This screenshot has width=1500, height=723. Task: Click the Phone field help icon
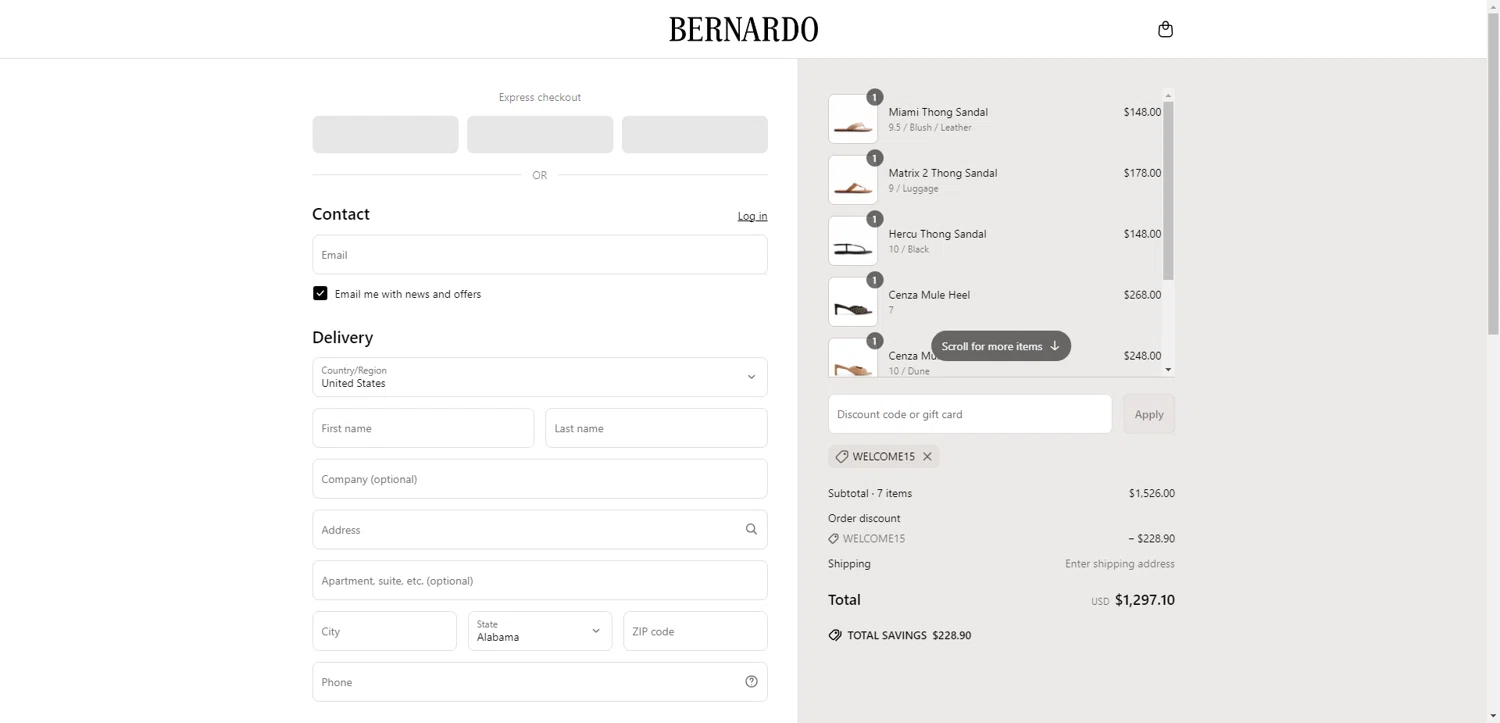pos(751,682)
